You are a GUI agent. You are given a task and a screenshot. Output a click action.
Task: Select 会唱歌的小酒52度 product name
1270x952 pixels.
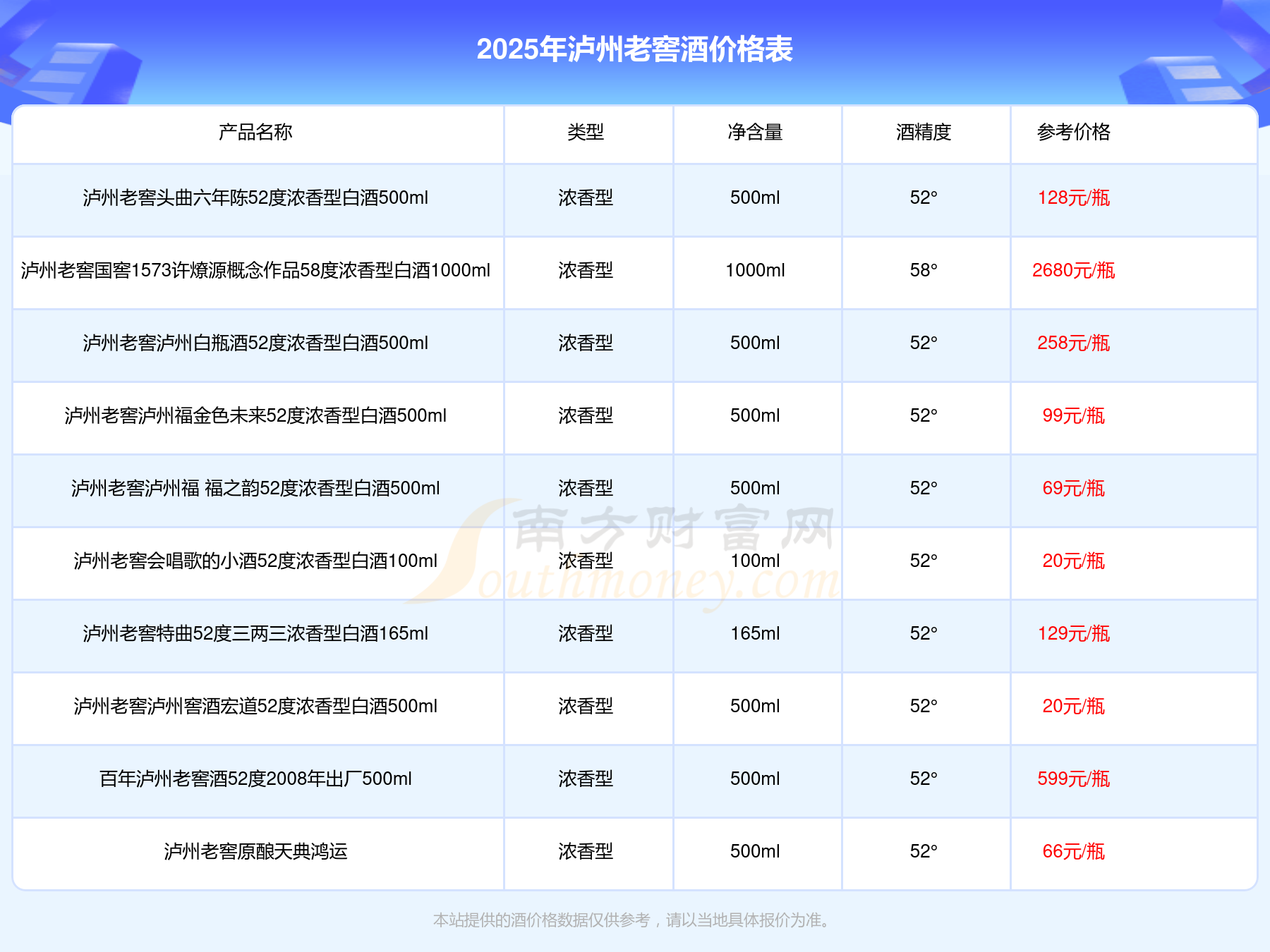tap(255, 561)
